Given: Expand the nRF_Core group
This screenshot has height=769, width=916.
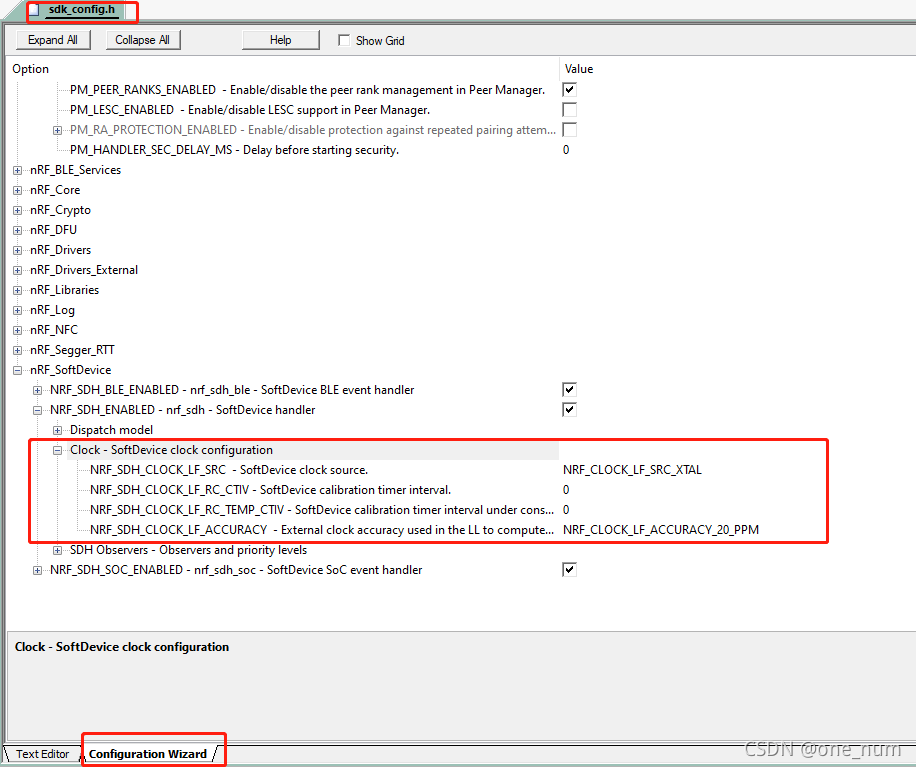Looking at the screenshot, I should click(18, 190).
